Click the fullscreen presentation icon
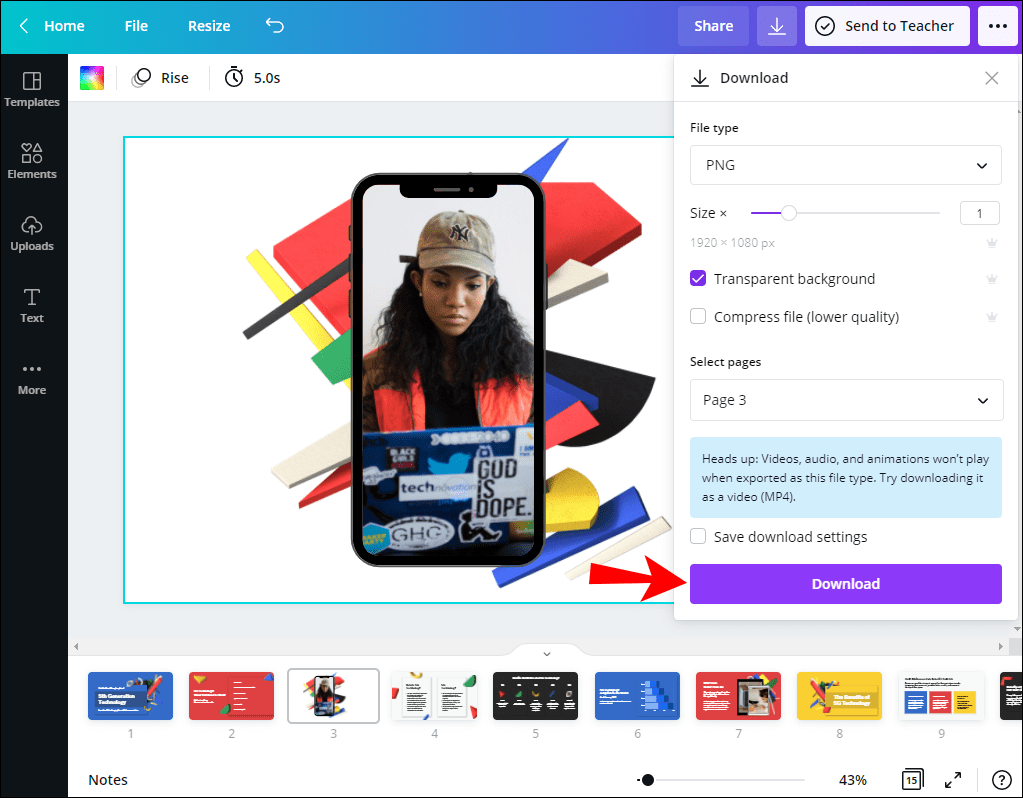Viewport: 1023px width, 798px height. (x=952, y=779)
